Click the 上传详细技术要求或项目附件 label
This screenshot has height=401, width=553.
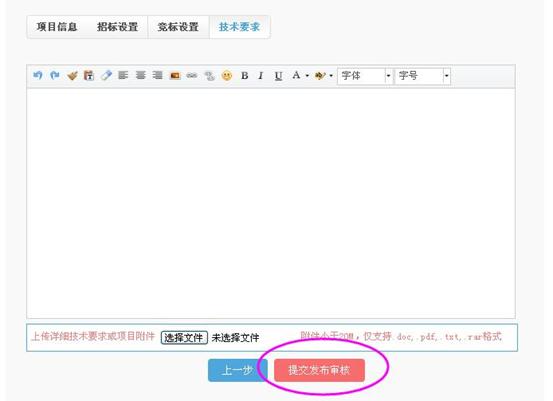93,336
